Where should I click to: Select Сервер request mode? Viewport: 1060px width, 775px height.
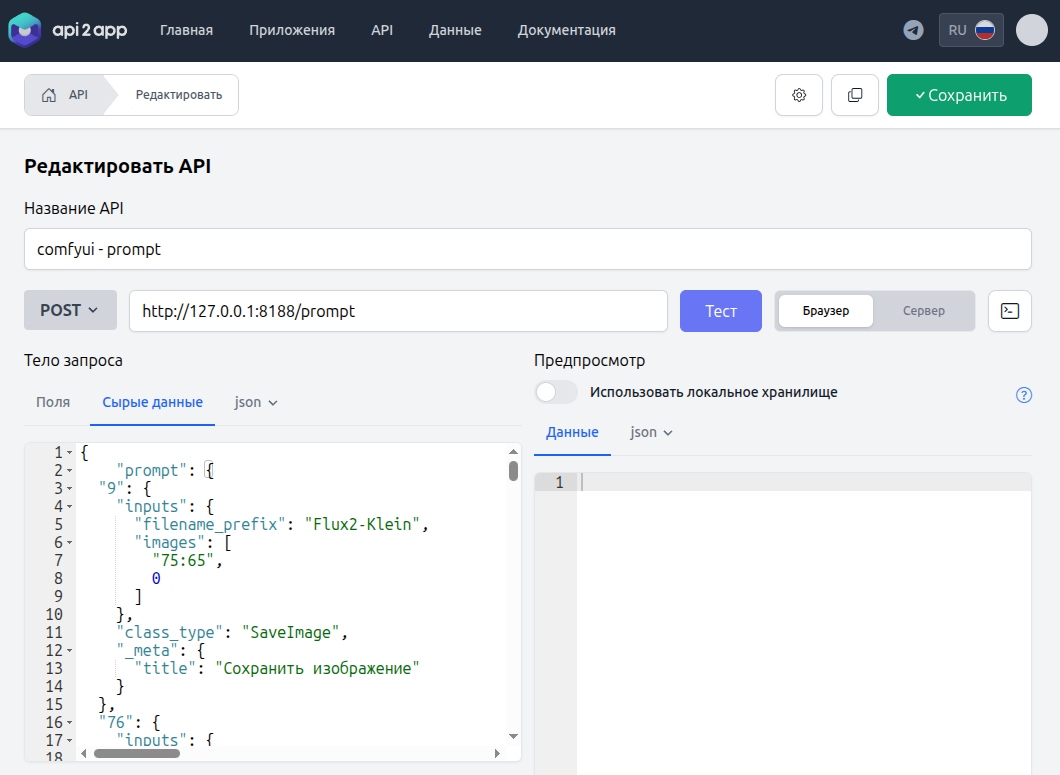pyautogui.click(x=924, y=311)
